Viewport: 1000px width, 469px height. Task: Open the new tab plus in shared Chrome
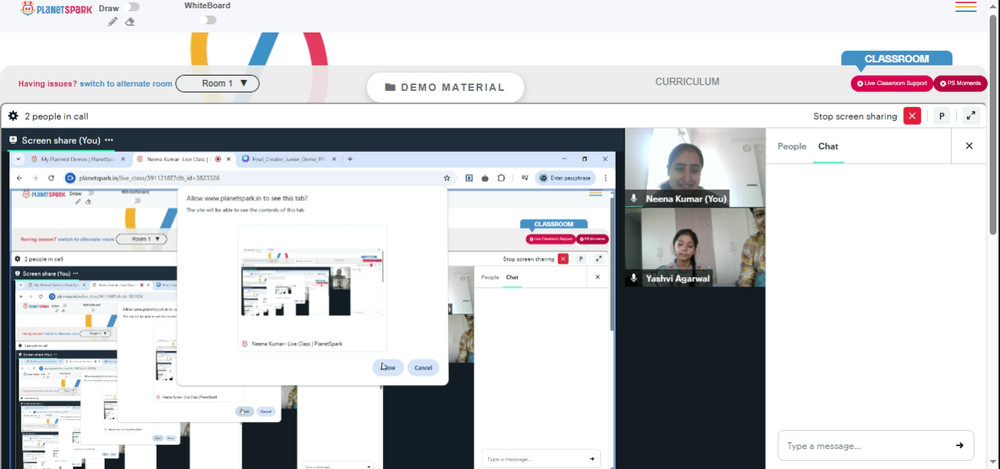tap(349, 159)
